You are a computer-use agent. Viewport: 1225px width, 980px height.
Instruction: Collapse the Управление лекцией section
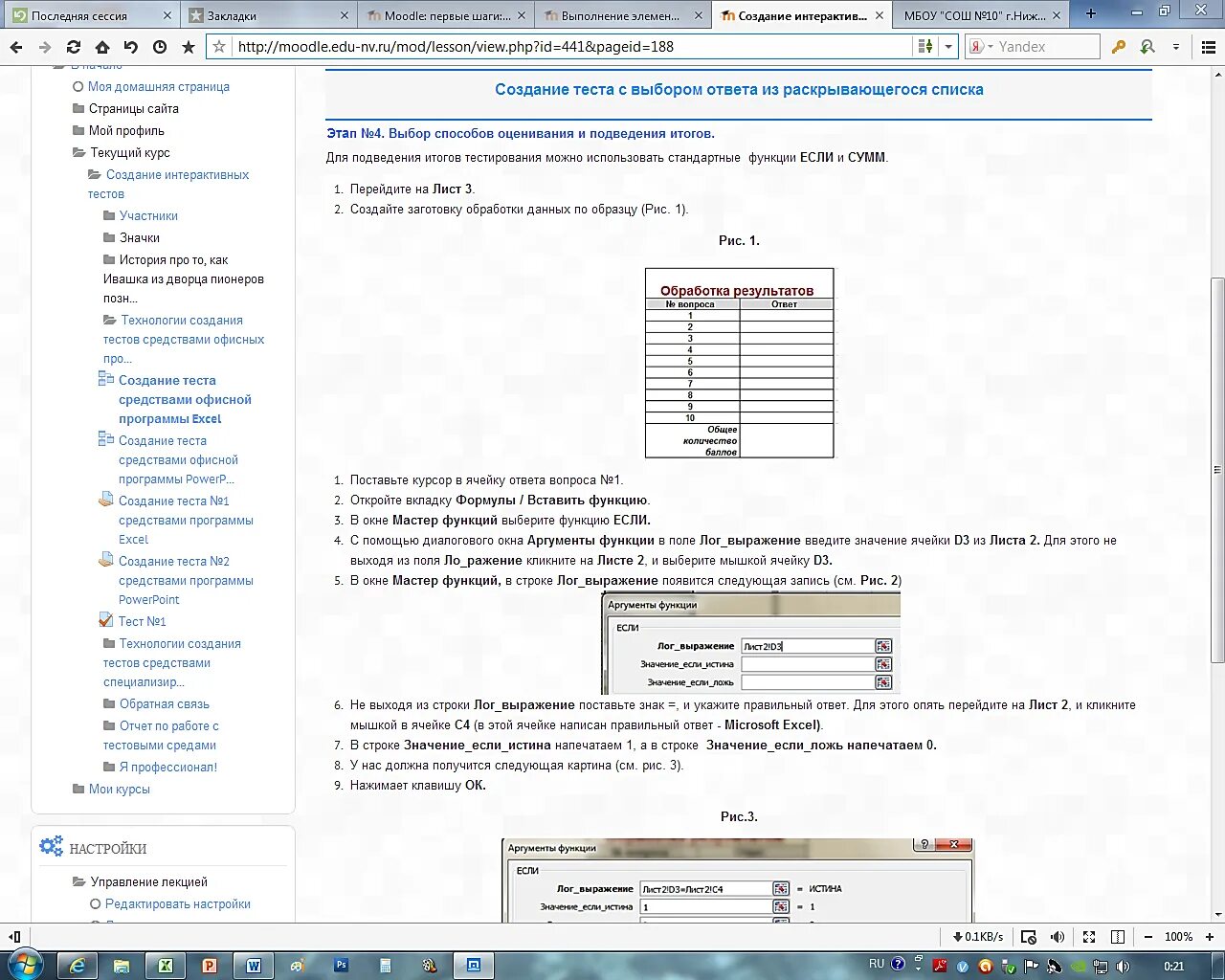click(79, 881)
